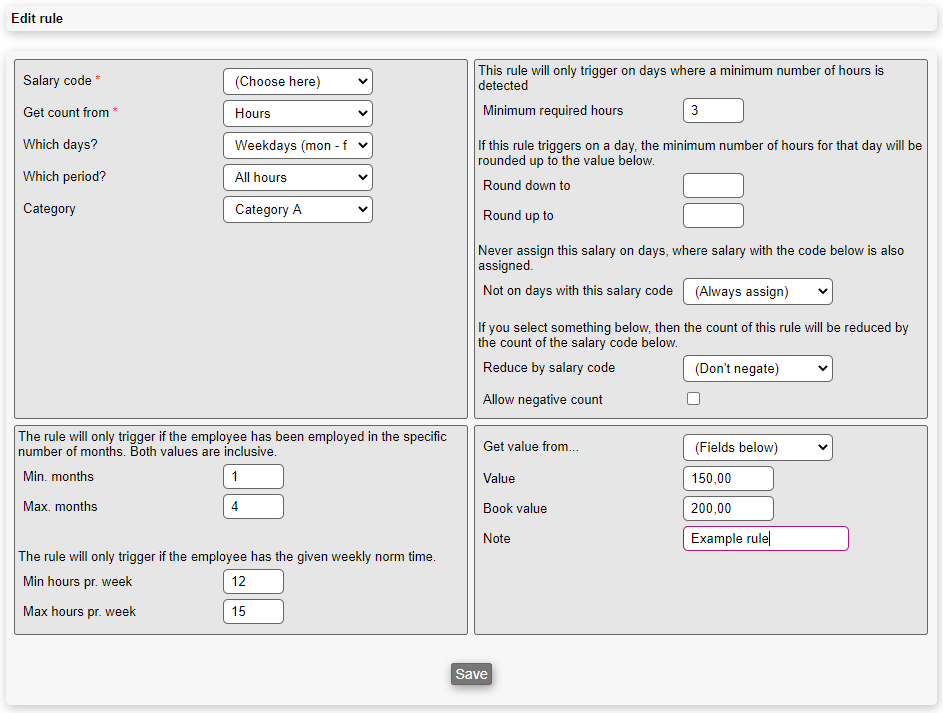Open the Get value from dropdown
This screenshot has height=713, width=943.
coord(757,448)
